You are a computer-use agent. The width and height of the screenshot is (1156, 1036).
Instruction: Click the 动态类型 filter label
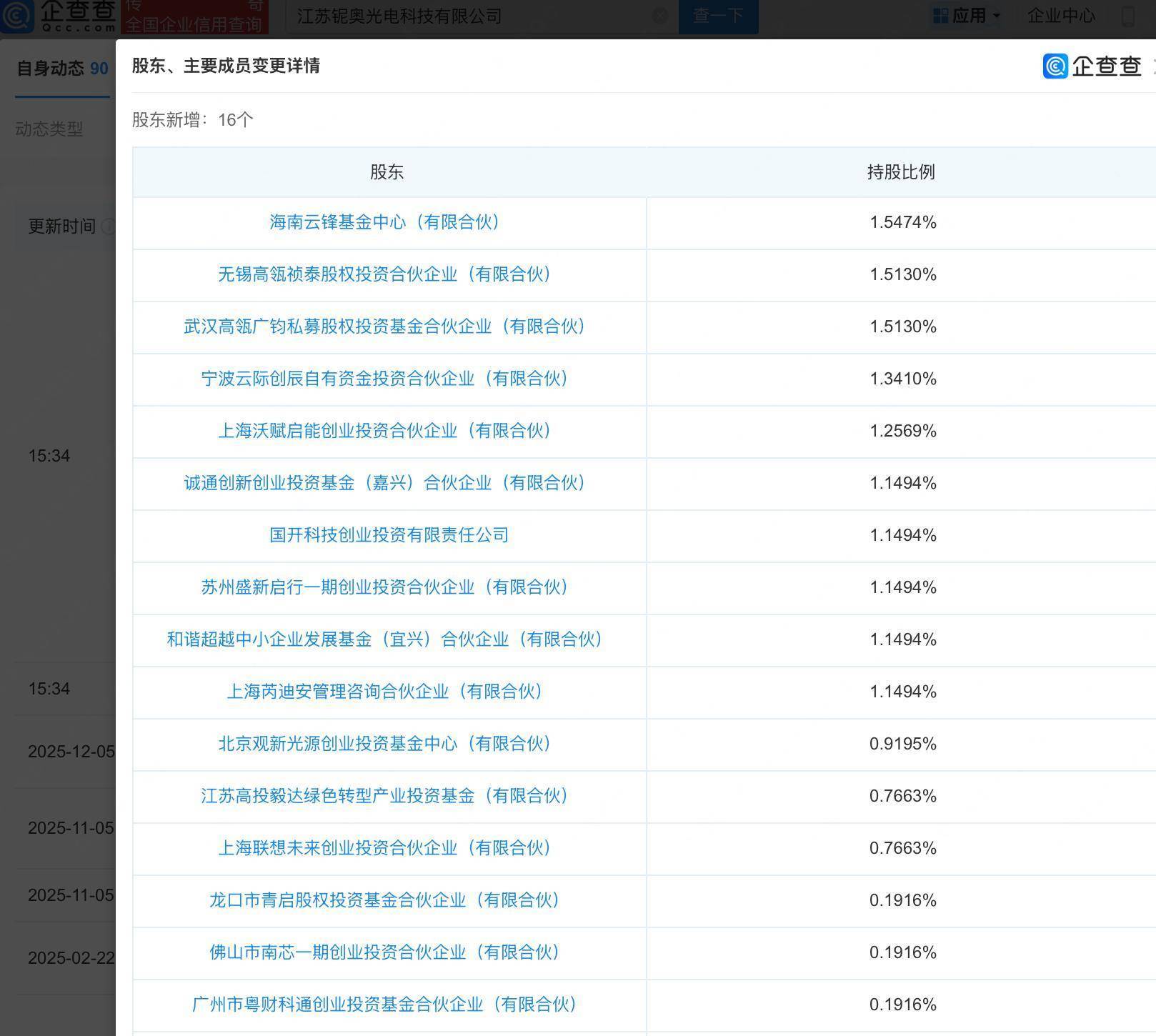tap(49, 129)
